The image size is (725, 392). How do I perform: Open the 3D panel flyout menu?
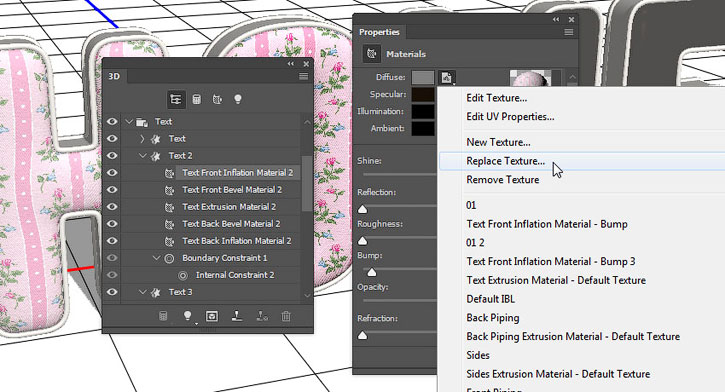click(303, 76)
